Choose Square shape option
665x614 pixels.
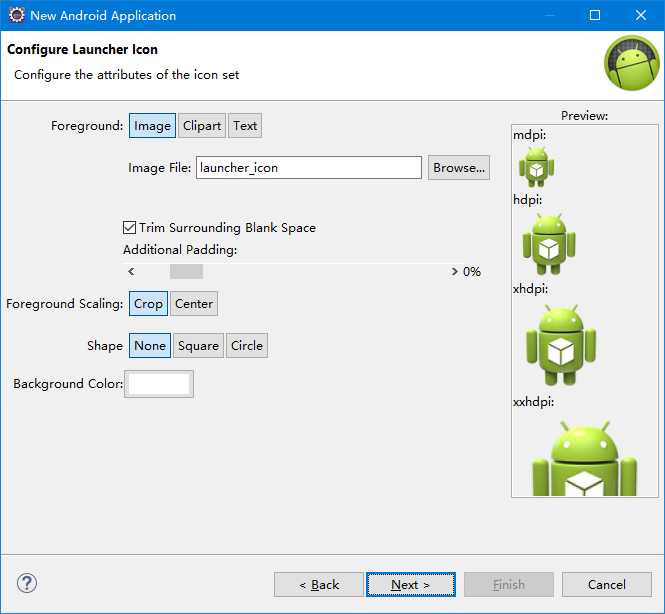[198, 346]
